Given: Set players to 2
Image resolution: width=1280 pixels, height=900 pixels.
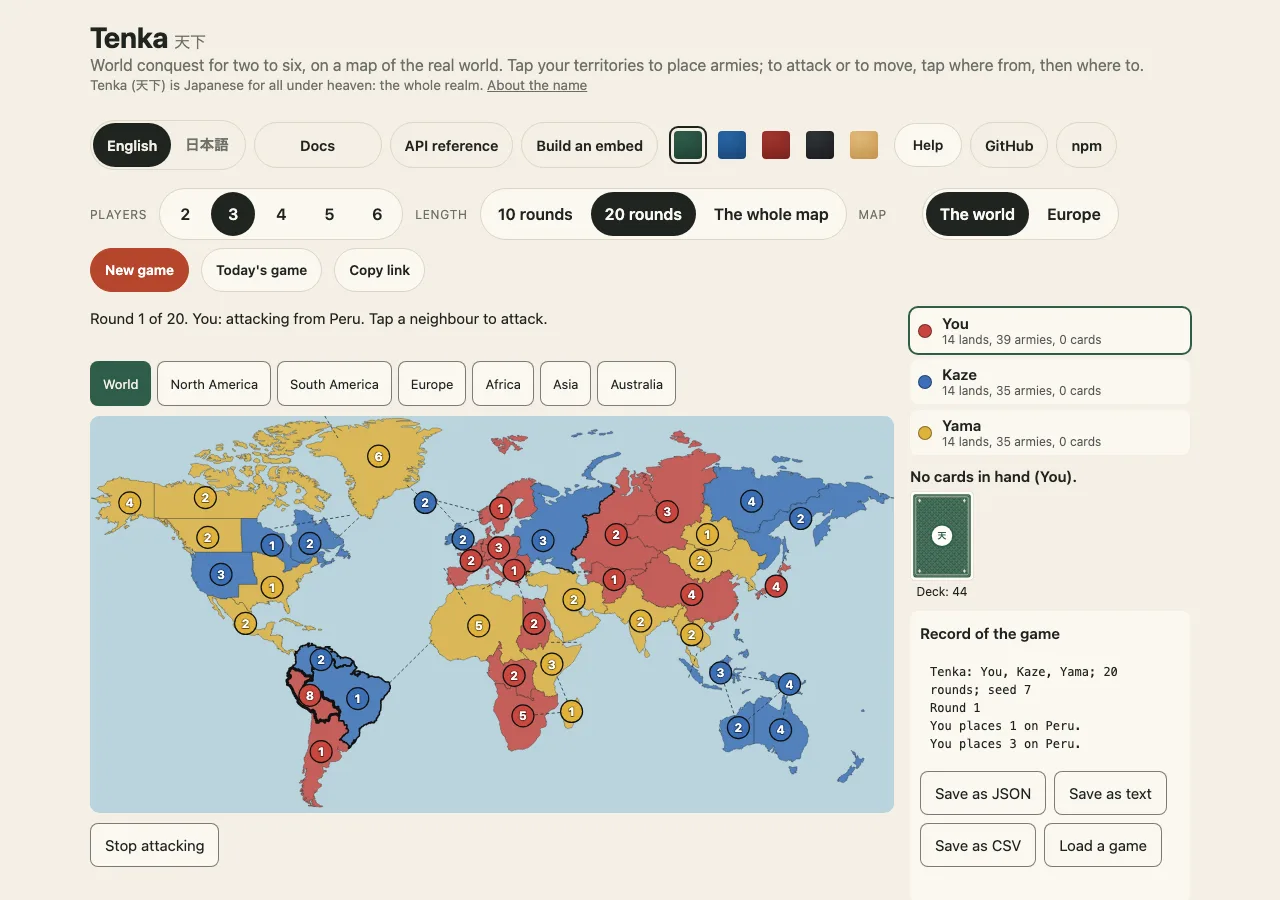Looking at the screenshot, I should 185,214.
